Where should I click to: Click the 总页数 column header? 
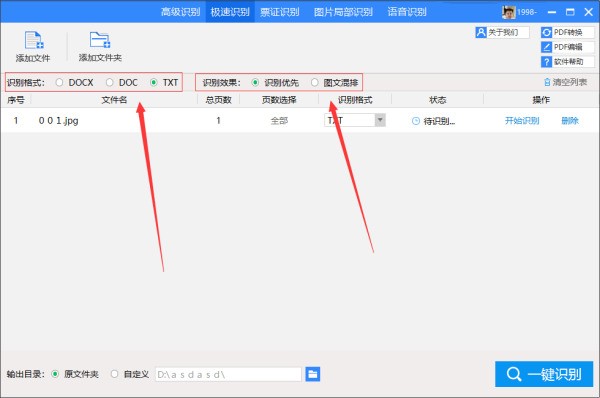(218, 100)
